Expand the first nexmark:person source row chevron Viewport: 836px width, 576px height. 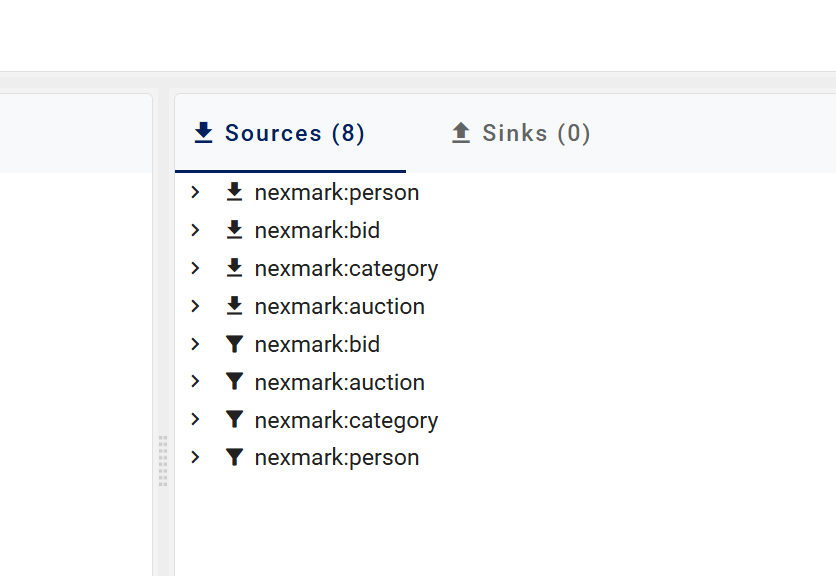(x=196, y=192)
